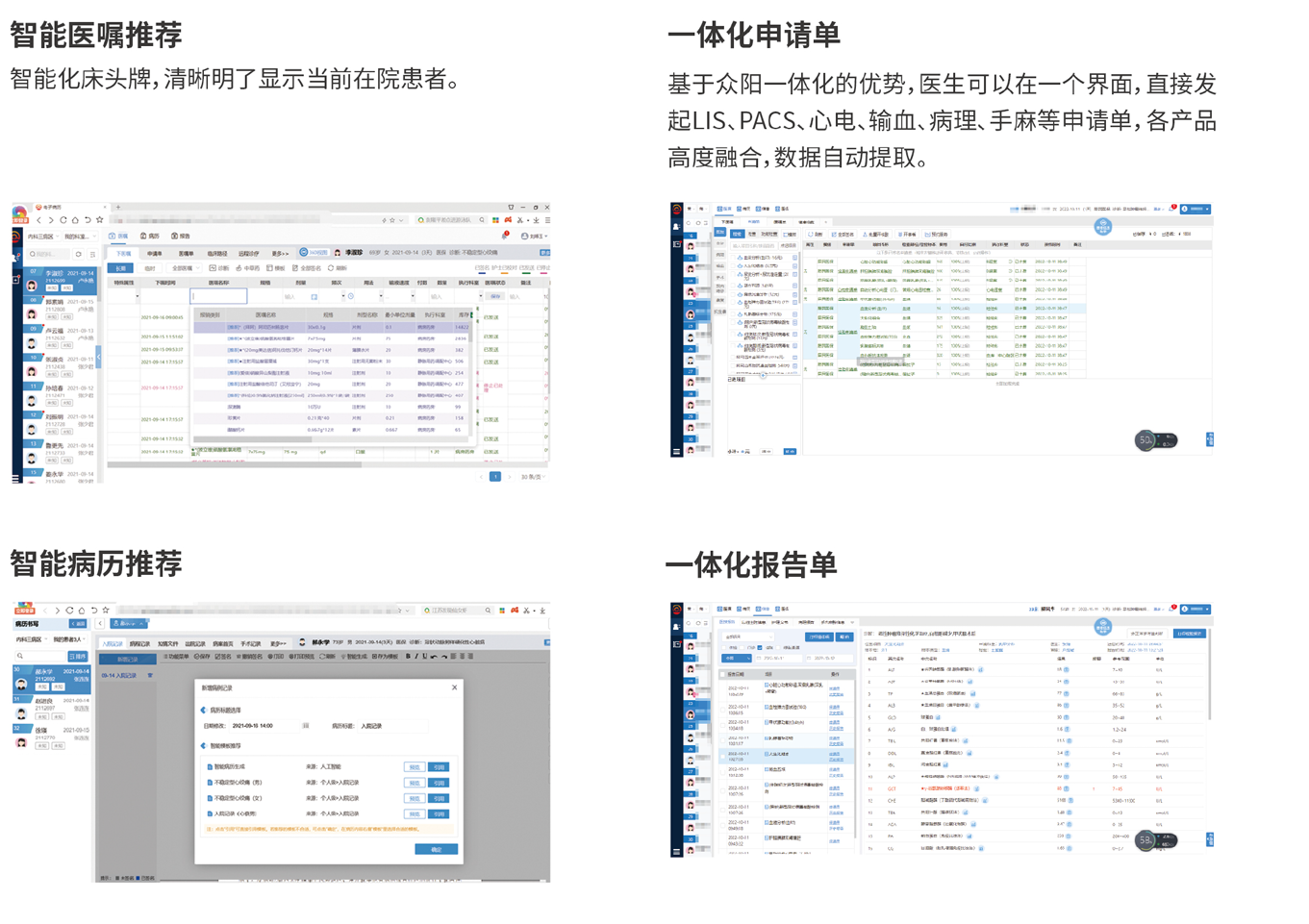1309x924 pixels.
Task: Open the 30条/页 page size dropdown
Action: click(532, 477)
